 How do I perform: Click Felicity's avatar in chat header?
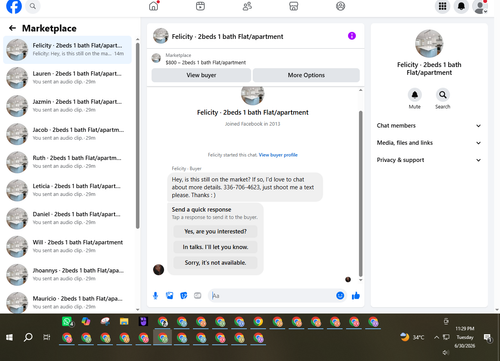point(160,36)
